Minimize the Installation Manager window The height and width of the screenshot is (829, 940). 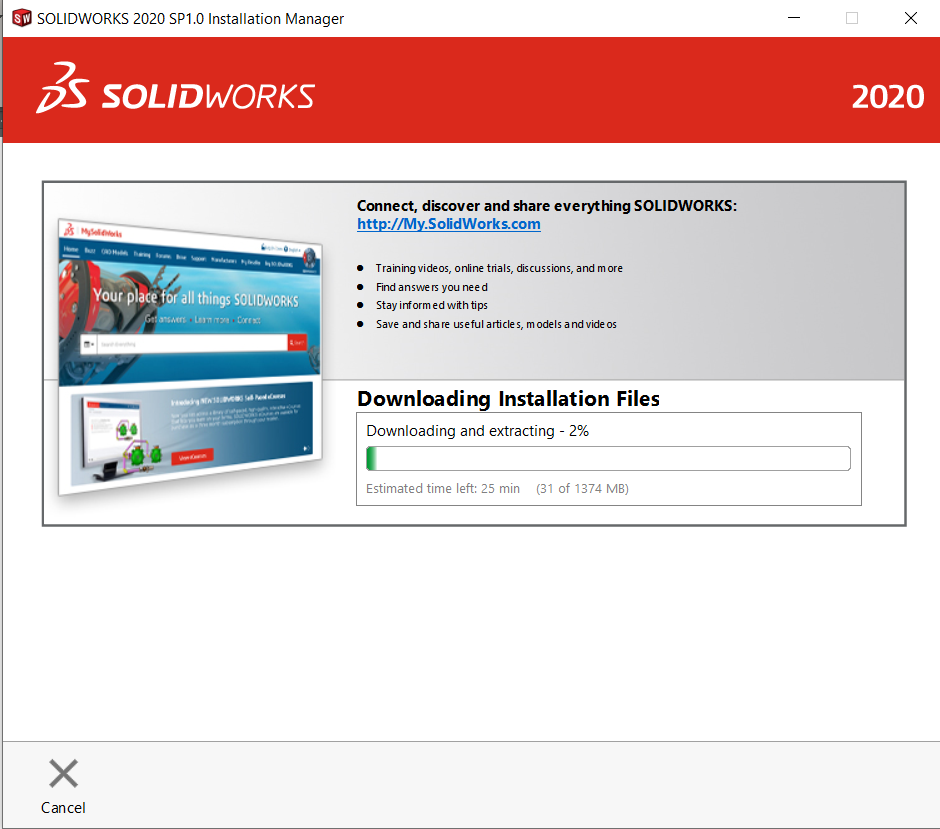[x=794, y=18]
